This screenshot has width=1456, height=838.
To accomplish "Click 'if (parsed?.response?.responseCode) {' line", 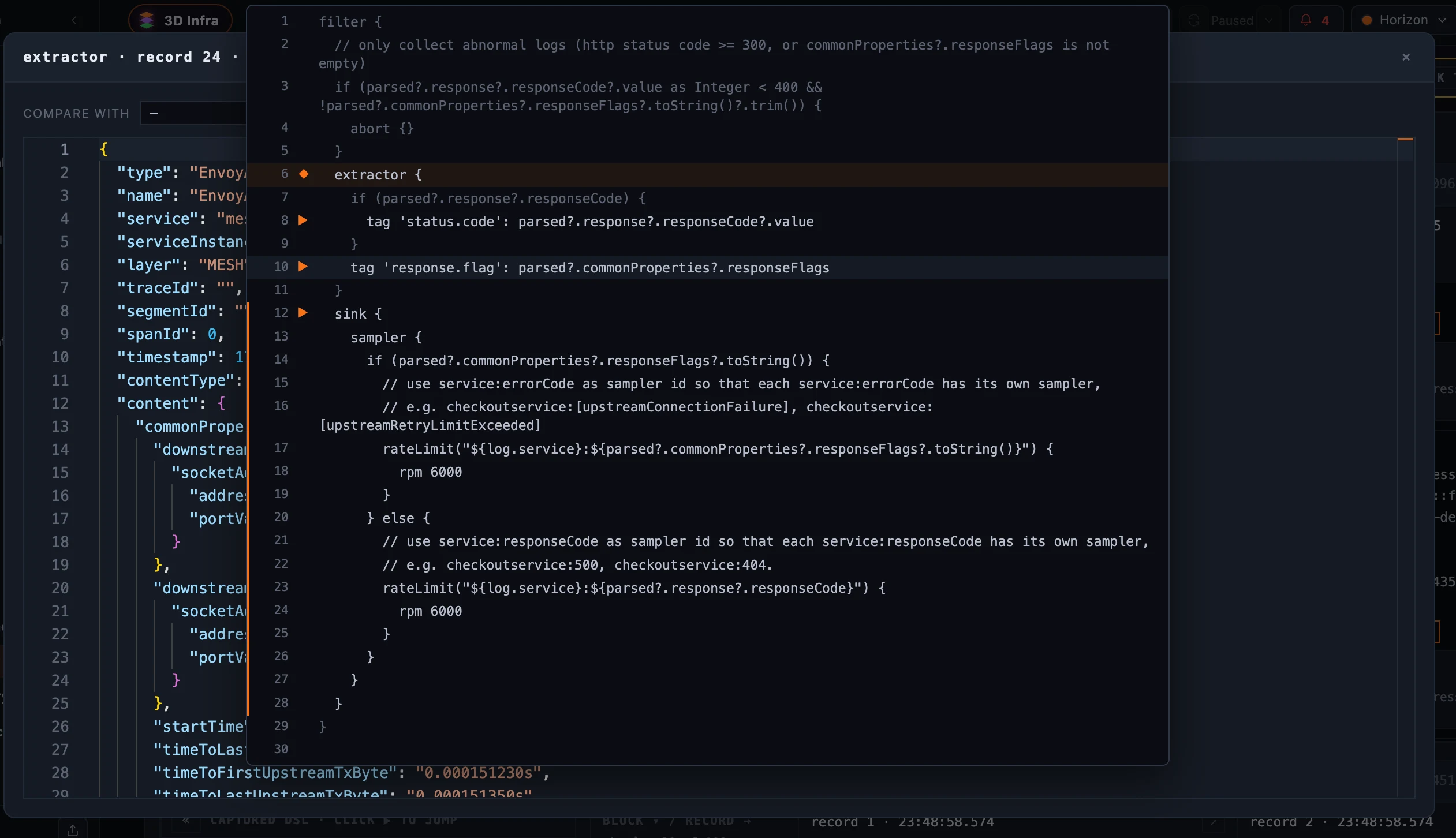I will click(498, 199).
